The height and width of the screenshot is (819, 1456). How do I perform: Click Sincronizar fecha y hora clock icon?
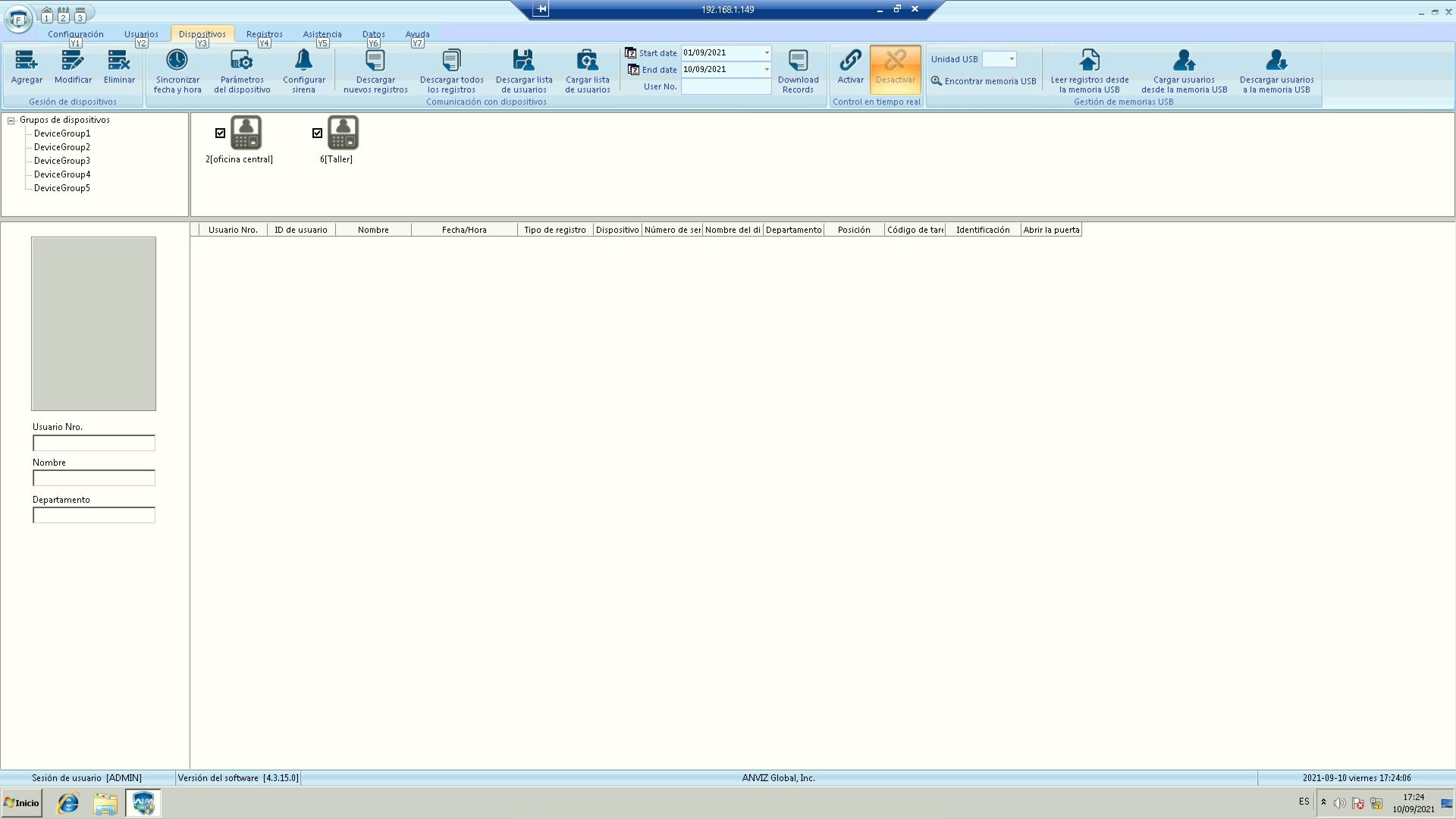point(177,61)
